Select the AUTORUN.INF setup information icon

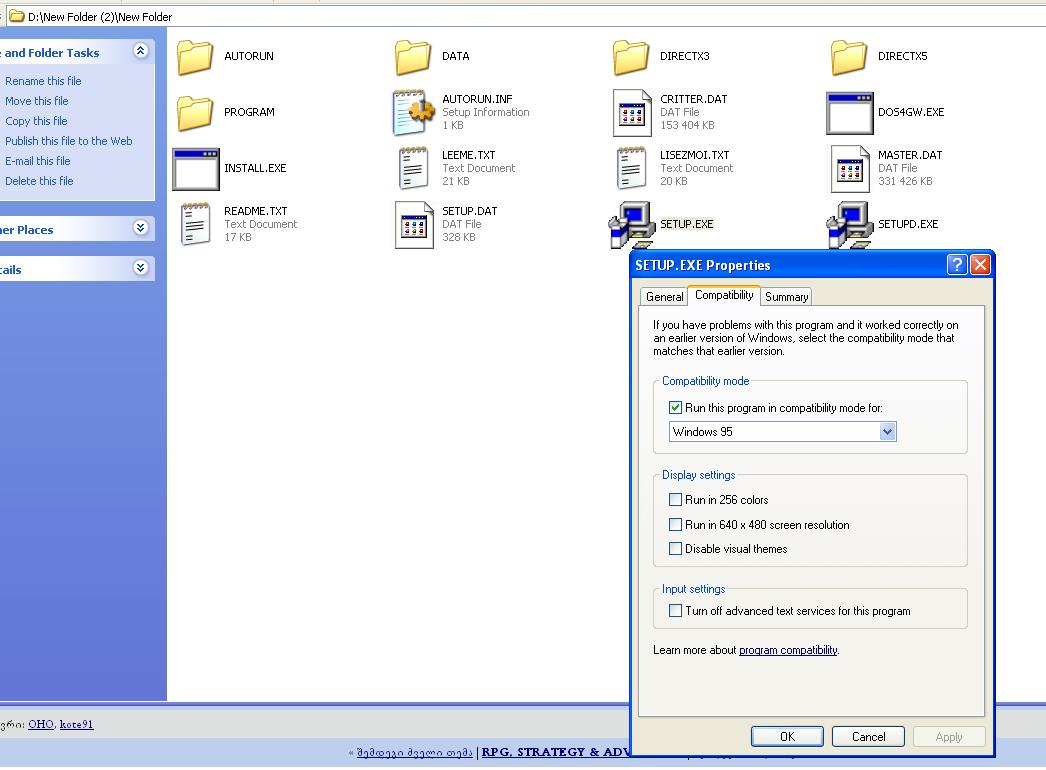(413, 113)
